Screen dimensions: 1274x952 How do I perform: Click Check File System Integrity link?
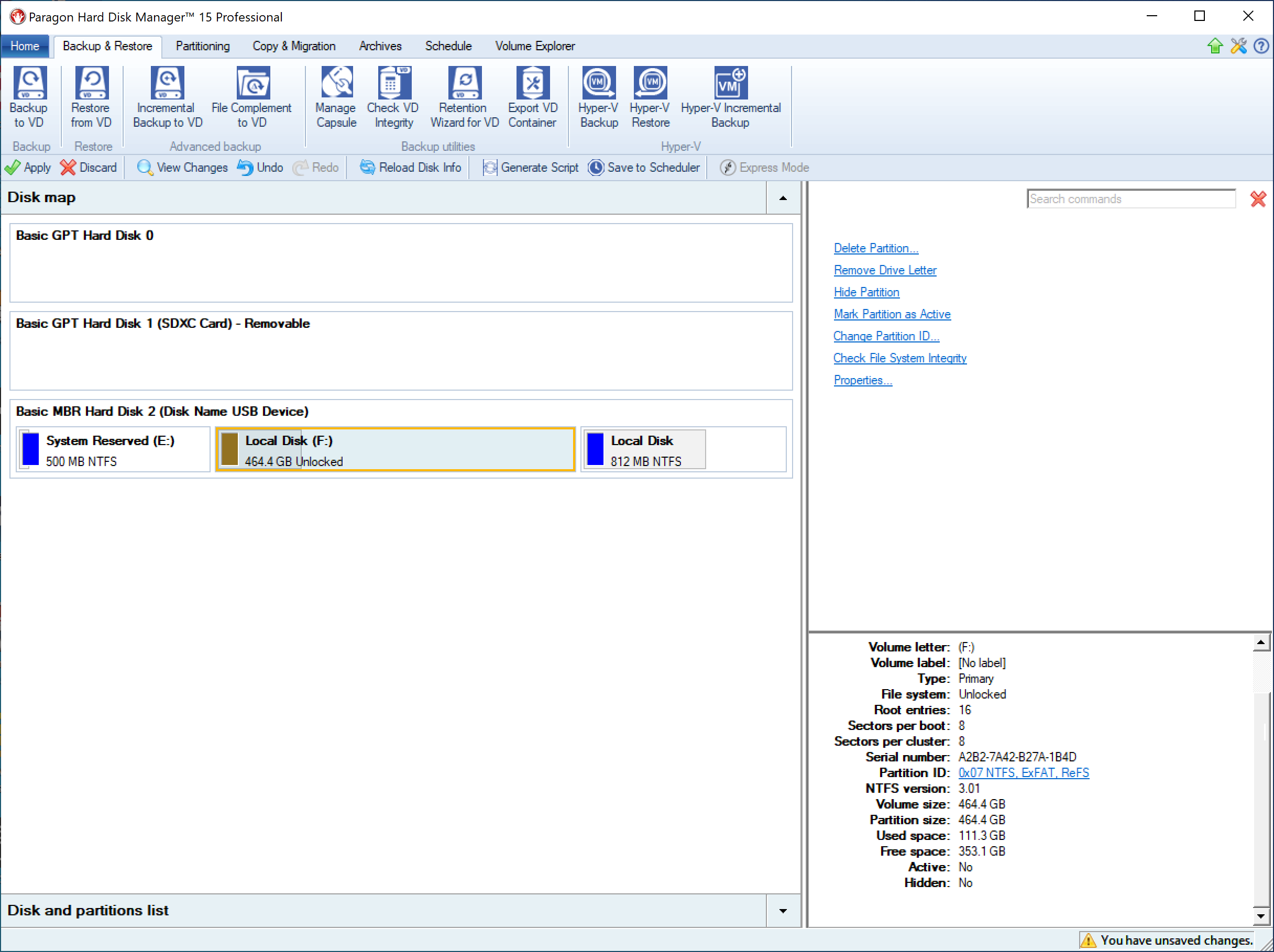point(899,358)
